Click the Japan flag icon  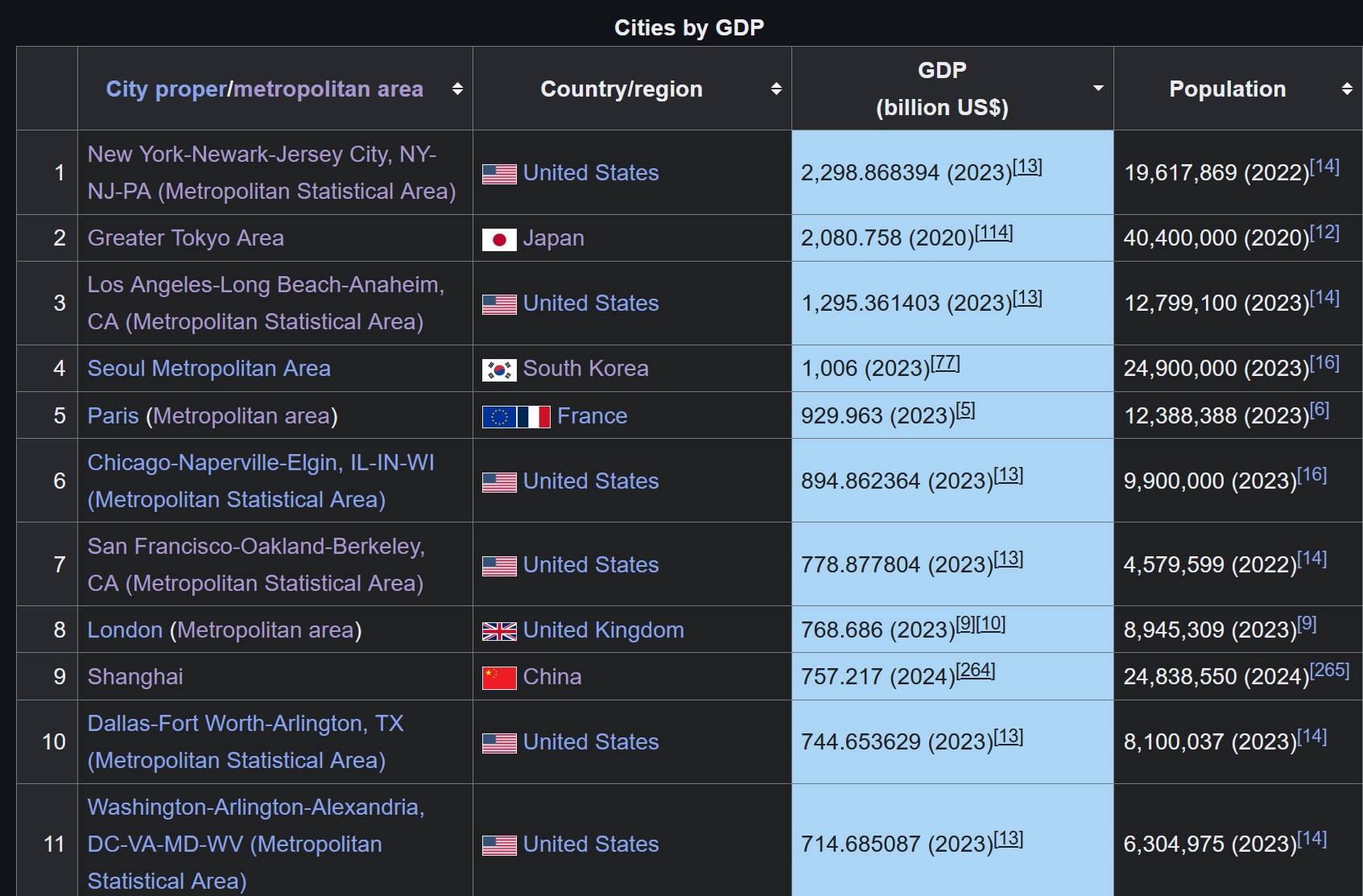[499, 239]
